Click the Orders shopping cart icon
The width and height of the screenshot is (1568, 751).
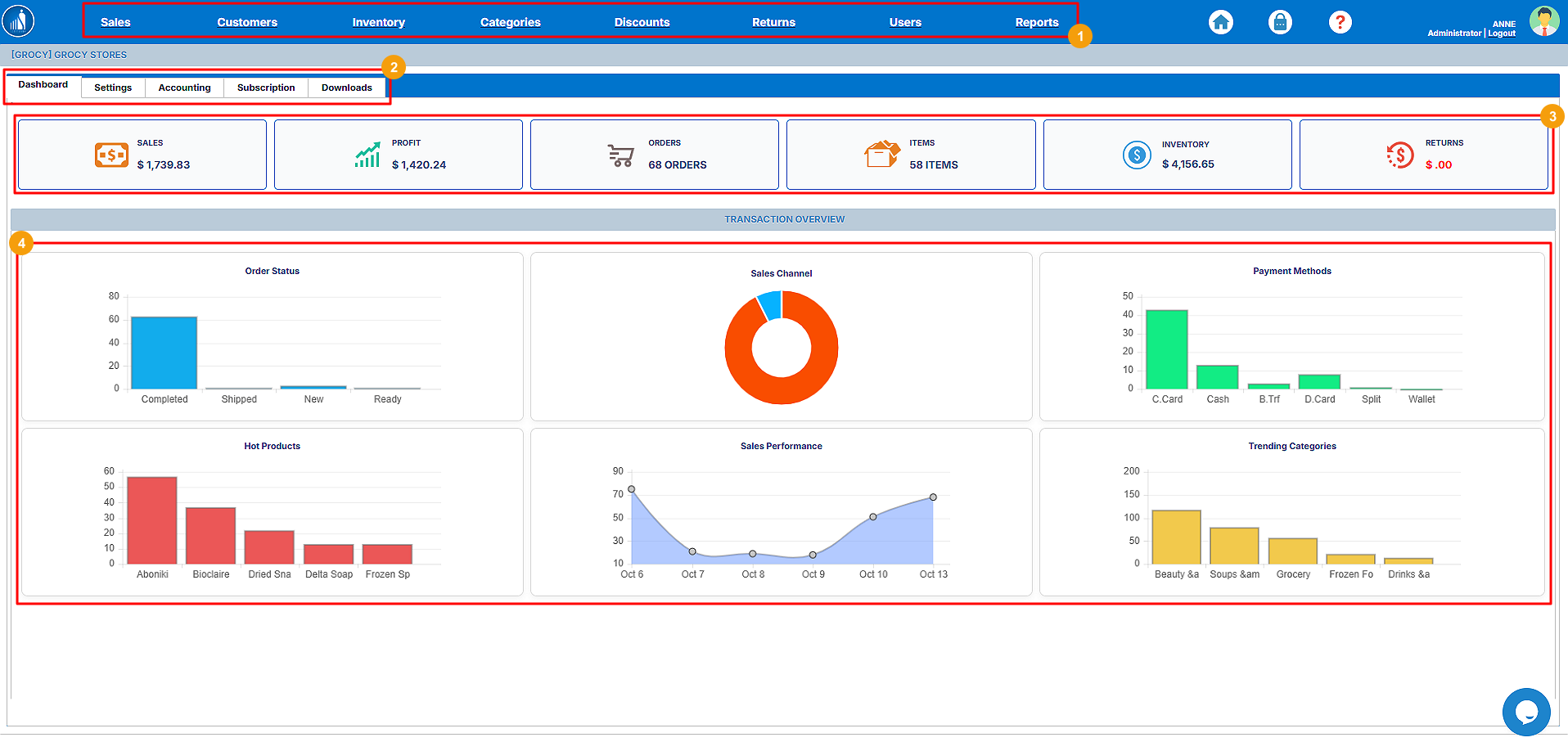tap(621, 155)
